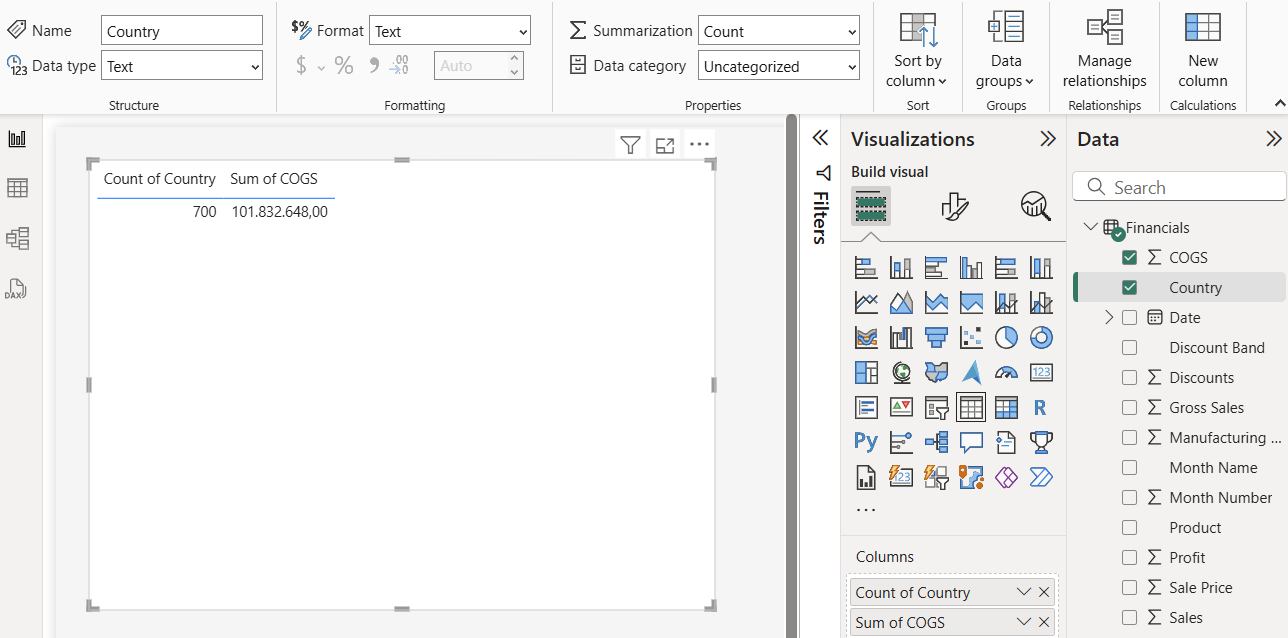Get more visuals via ellipsis
The image size is (1288, 638).
click(866, 509)
